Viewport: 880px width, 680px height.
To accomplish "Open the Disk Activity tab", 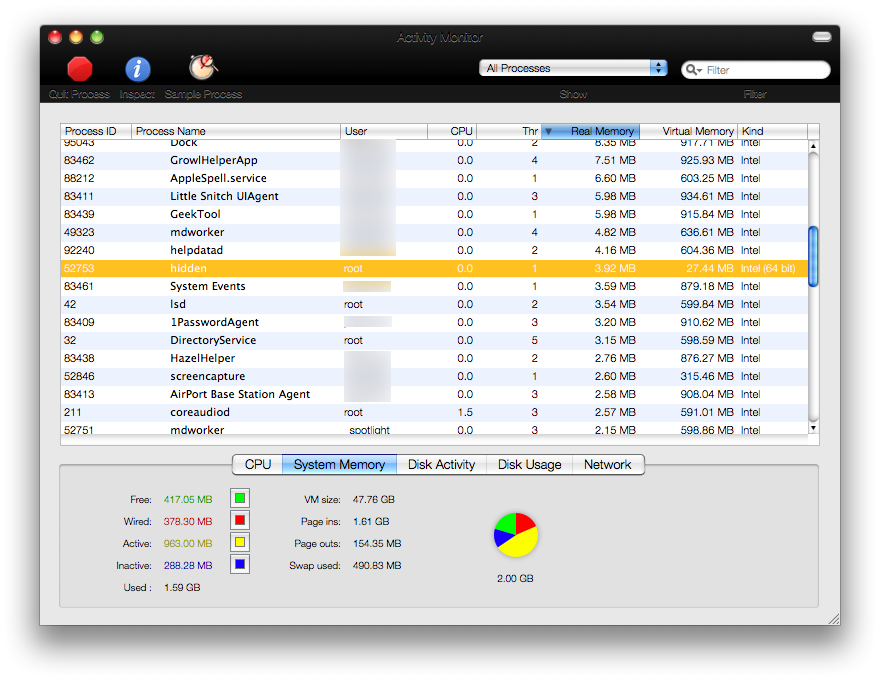I will [x=442, y=465].
